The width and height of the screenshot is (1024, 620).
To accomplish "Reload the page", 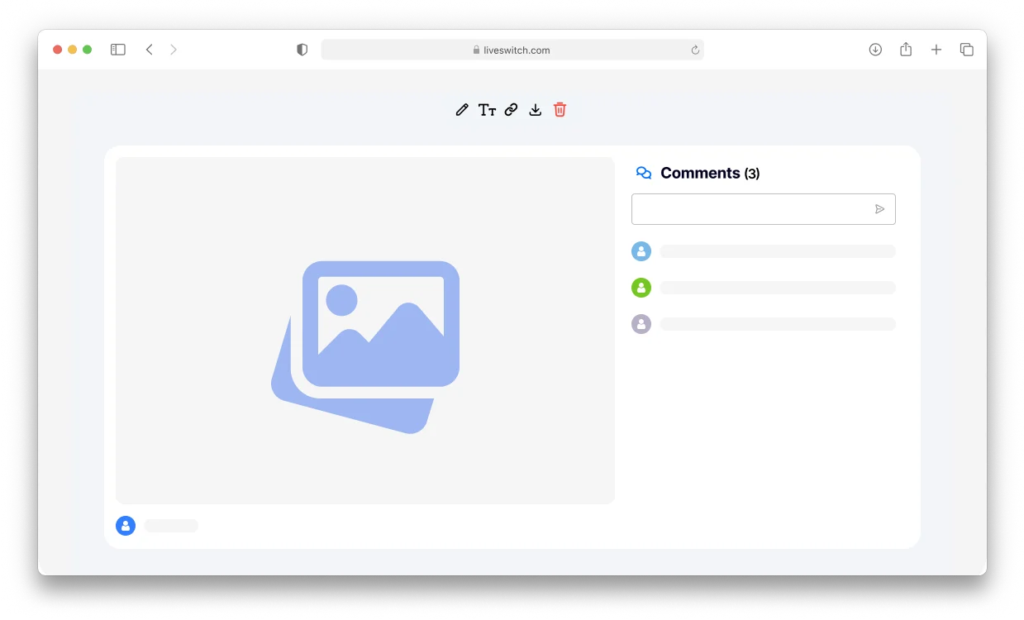I will (695, 50).
